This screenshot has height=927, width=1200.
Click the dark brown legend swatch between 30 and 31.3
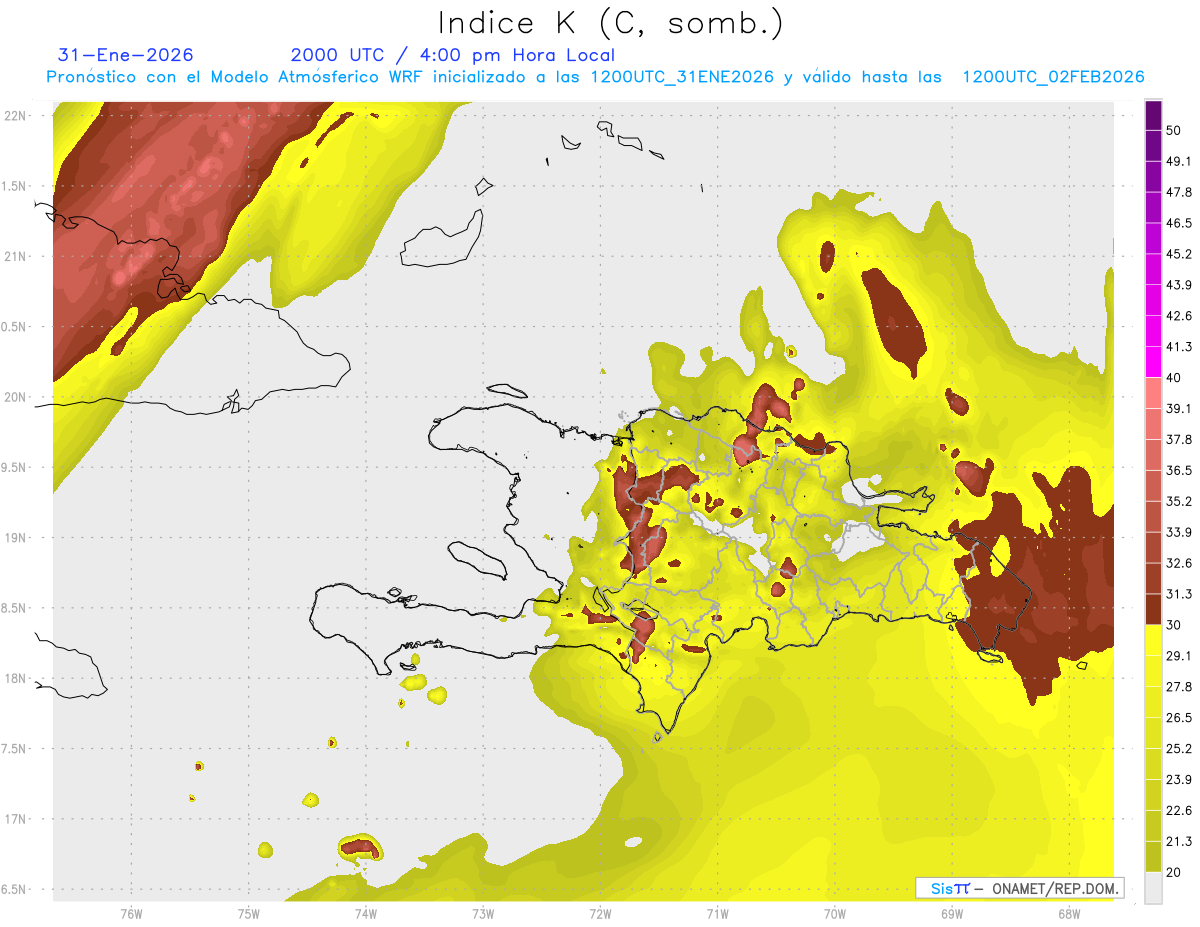pyautogui.click(x=1153, y=610)
